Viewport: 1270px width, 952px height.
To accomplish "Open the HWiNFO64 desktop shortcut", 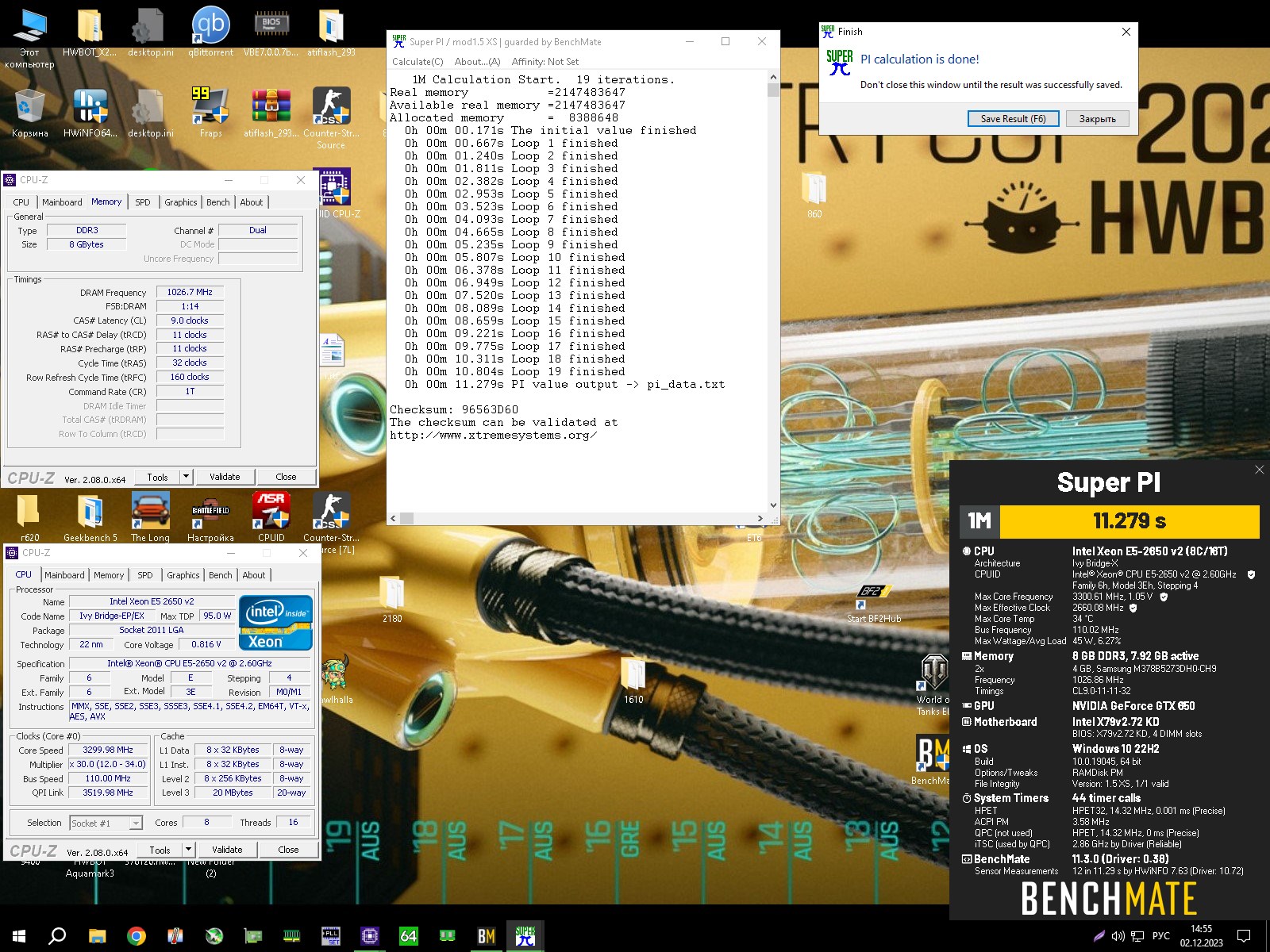I will pyautogui.click(x=90, y=113).
